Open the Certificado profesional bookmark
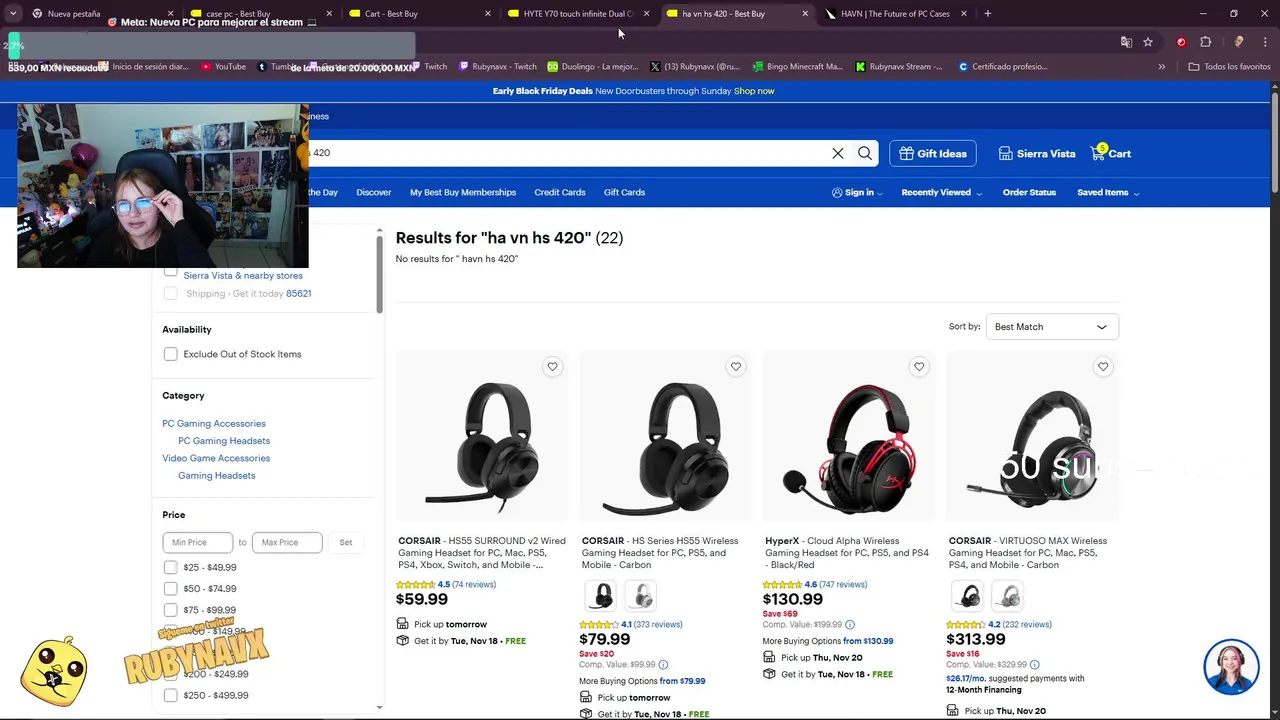The image size is (1280, 720). point(1003,67)
